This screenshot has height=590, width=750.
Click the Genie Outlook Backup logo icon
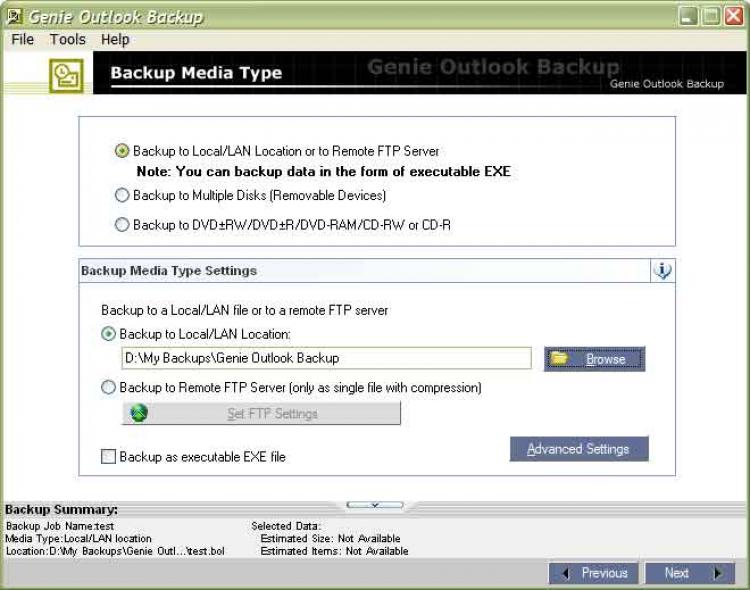point(67,75)
